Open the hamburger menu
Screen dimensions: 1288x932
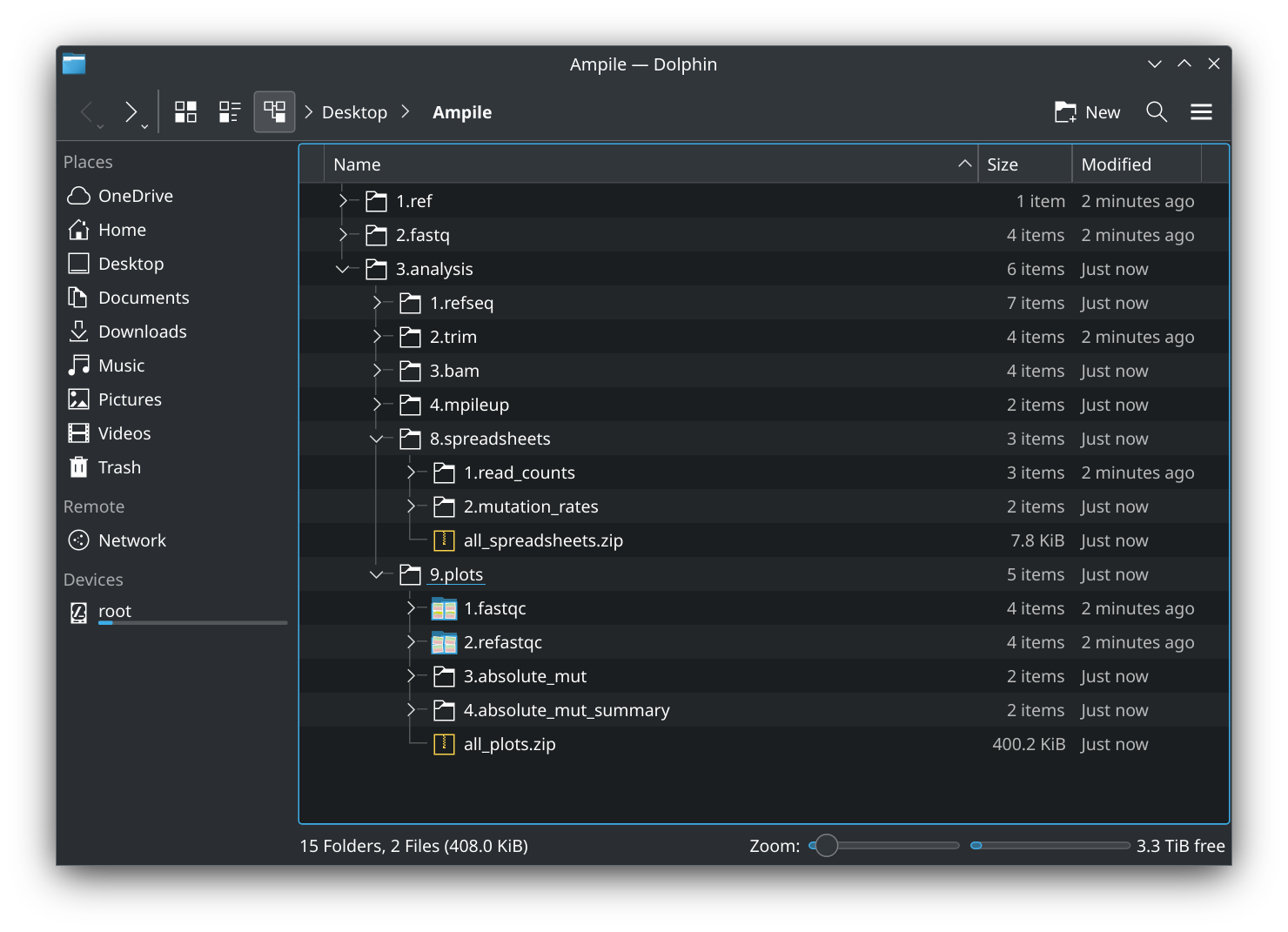pos(1201,111)
